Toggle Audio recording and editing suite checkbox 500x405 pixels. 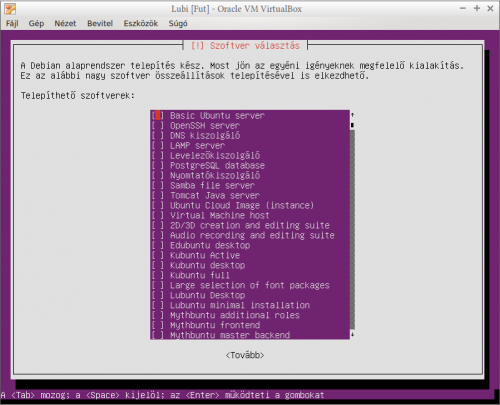[x=158, y=236]
